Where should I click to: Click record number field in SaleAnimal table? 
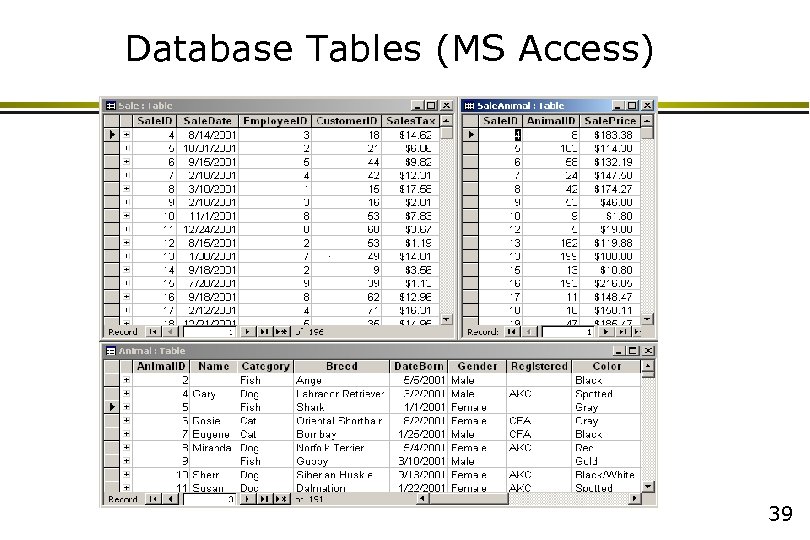click(568, 332)
